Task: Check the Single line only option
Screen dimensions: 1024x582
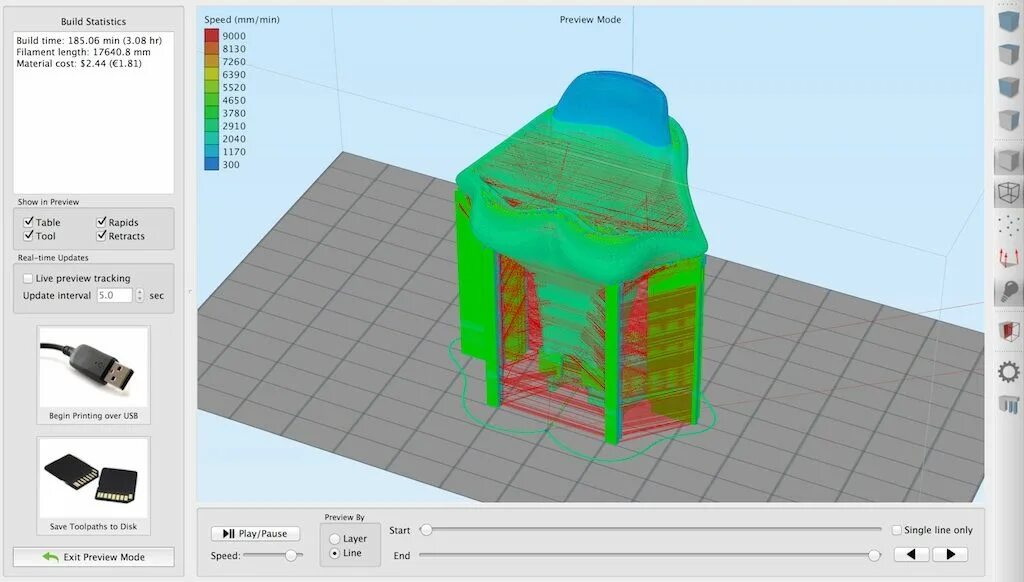Action: pos(894,529)
